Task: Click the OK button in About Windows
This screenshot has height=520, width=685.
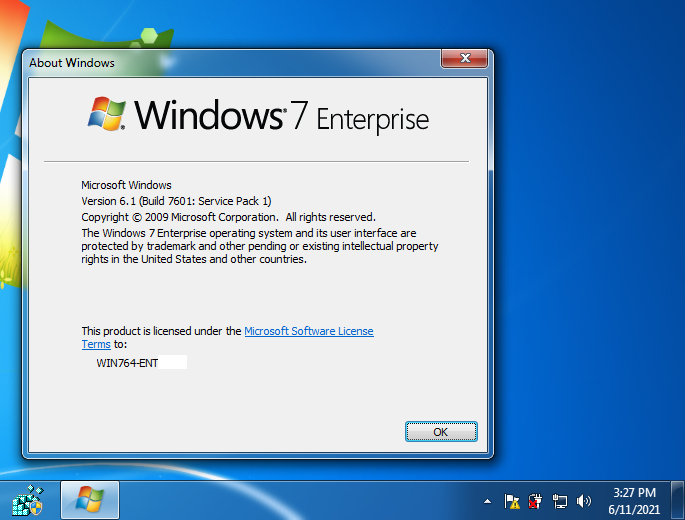Action: 441,432
